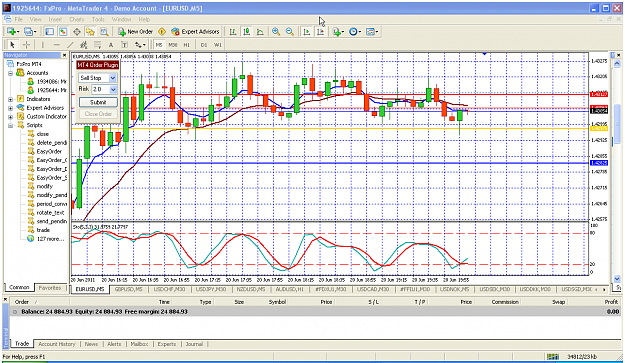Open the Templates toolbar icon
The height and width of the screenshot is (363, 625).
coord(371,31)
